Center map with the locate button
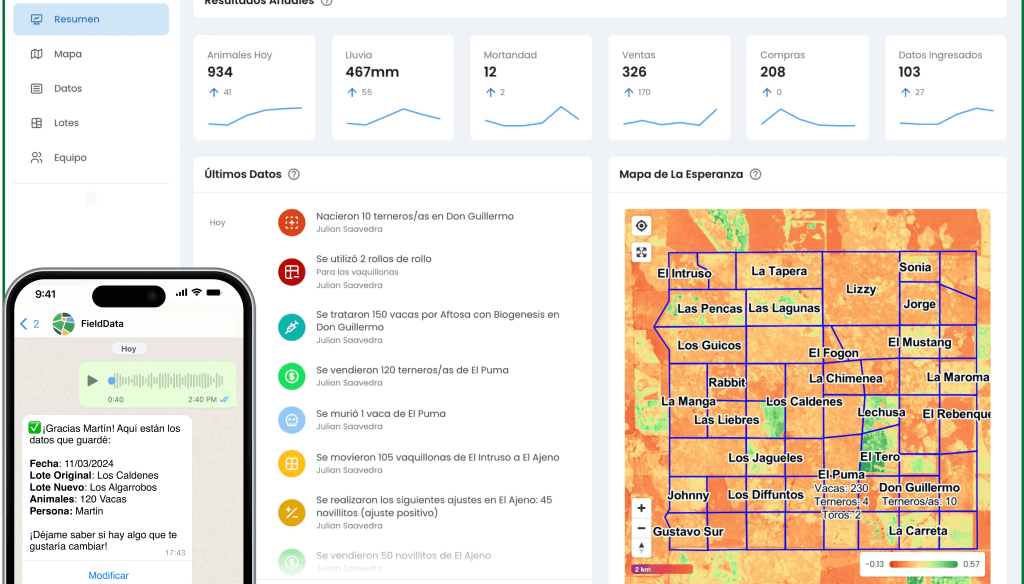1024x584 pixels. click(x=641, y=226)
